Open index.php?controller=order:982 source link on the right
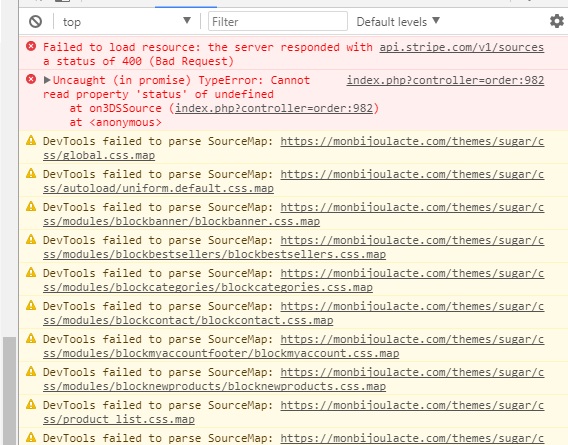The width and height of the screenshot is (568, 445). 445,80
